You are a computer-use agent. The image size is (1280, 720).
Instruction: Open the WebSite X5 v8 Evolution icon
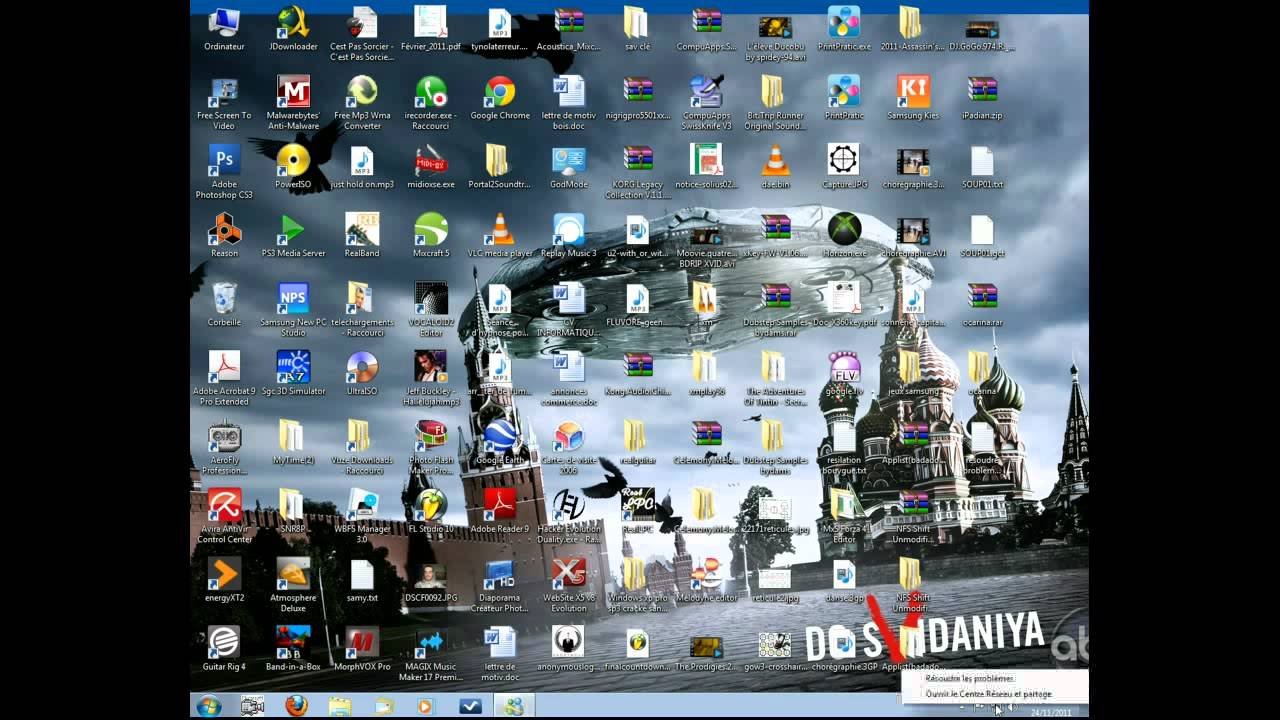point(569,586)
